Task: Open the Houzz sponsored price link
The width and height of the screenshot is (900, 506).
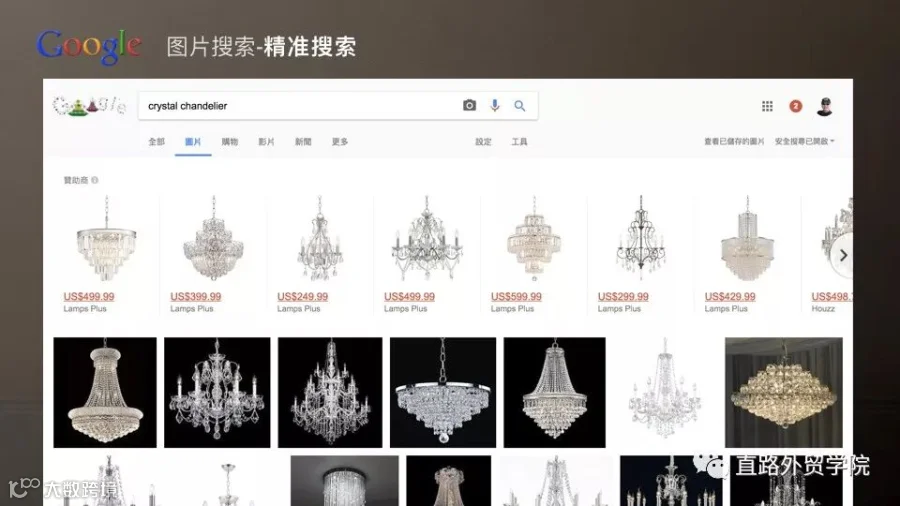Action: coord(832,297)
